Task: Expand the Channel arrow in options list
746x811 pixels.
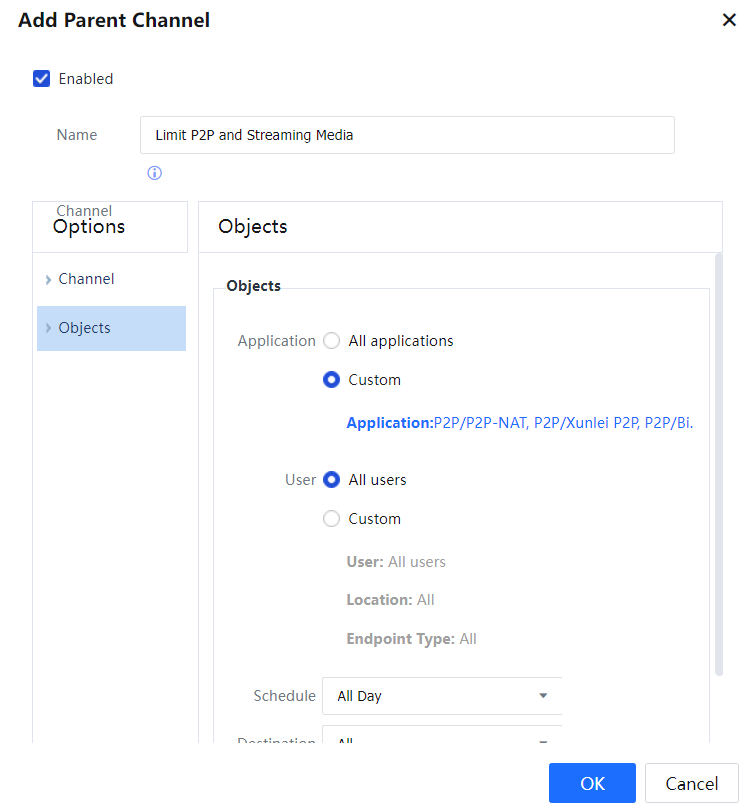Action: (48, 280)
